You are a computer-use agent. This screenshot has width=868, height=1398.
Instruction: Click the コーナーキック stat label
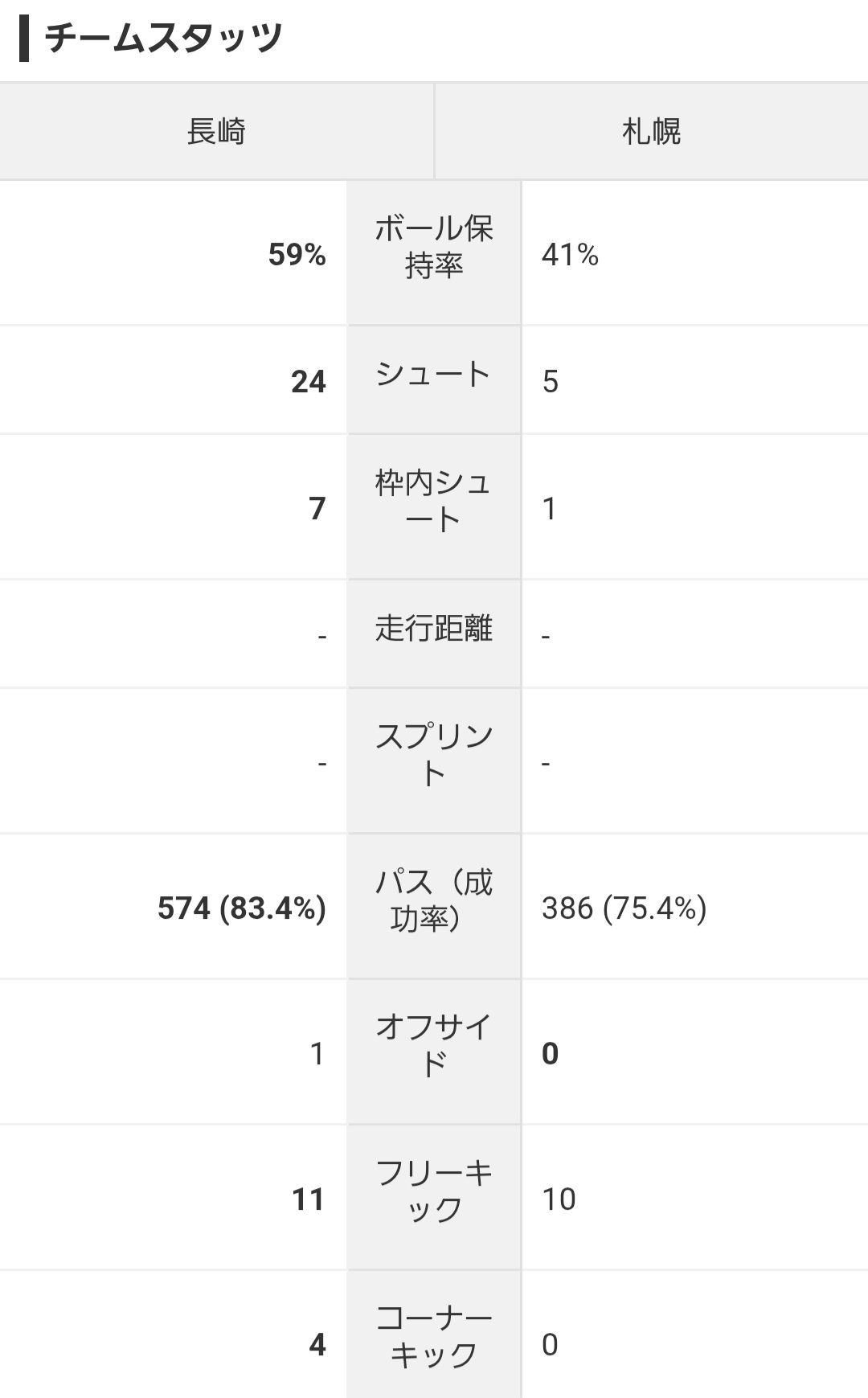click(x=434, y=1336)
